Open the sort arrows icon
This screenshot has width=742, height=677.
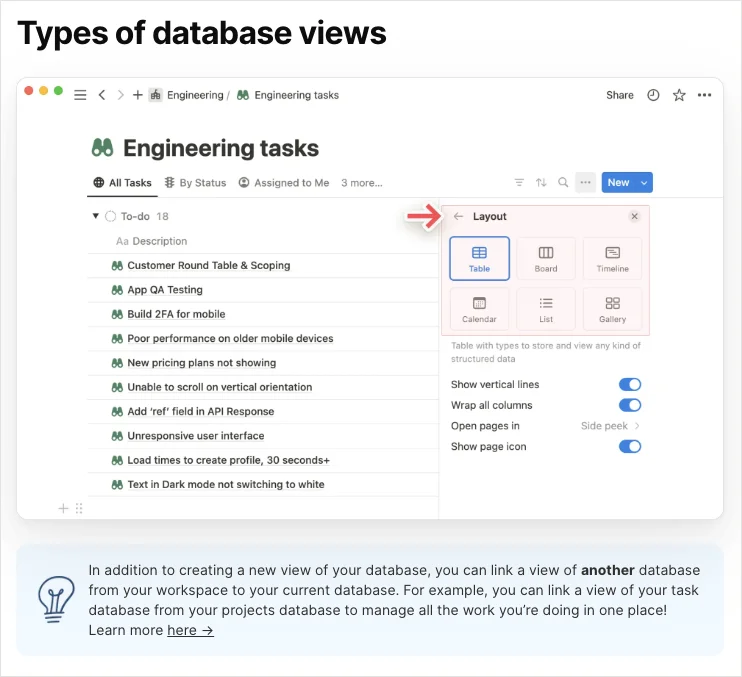[x=541, y=183]
